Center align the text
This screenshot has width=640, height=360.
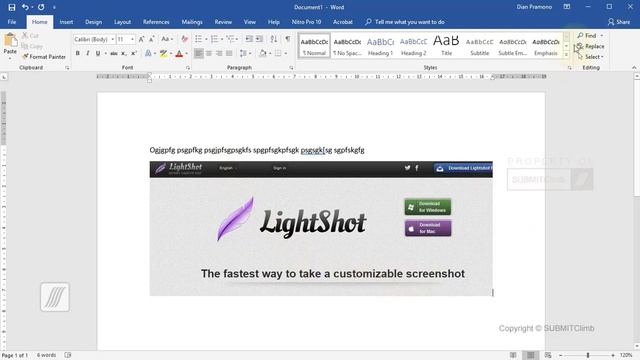209,53
